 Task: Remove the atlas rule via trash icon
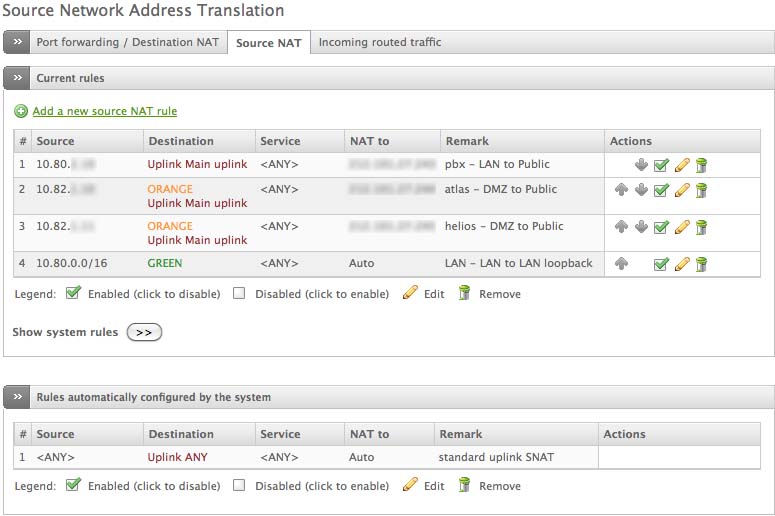(702, 190)
